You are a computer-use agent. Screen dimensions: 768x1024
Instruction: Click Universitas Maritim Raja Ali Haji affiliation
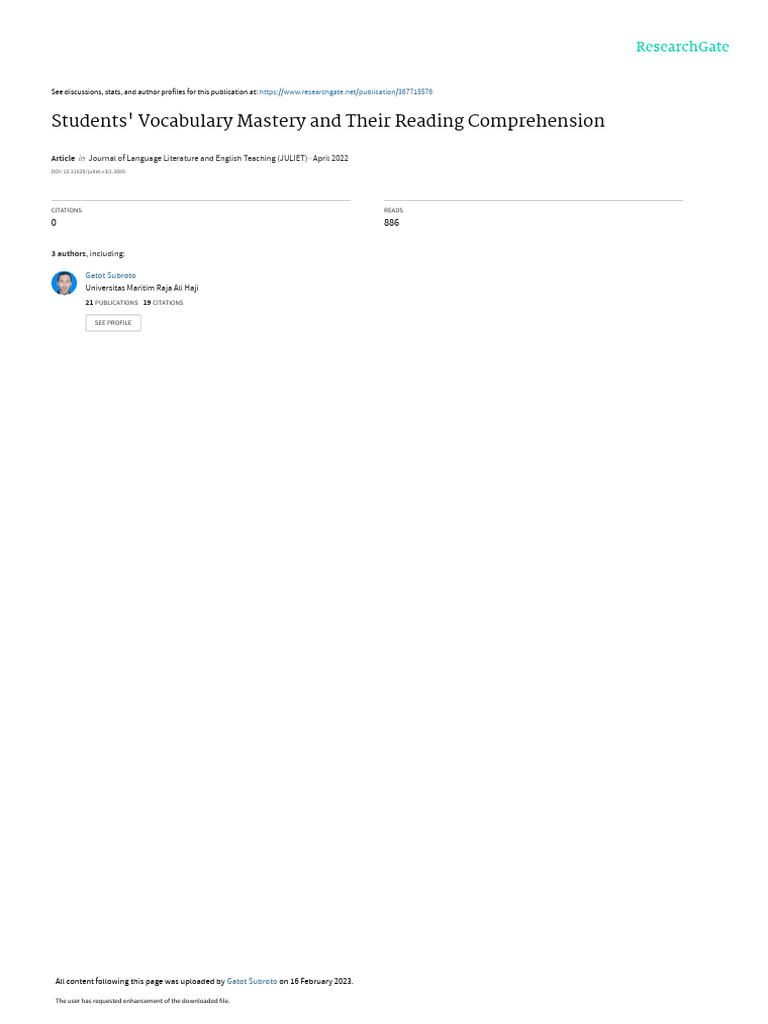point(142,288)
